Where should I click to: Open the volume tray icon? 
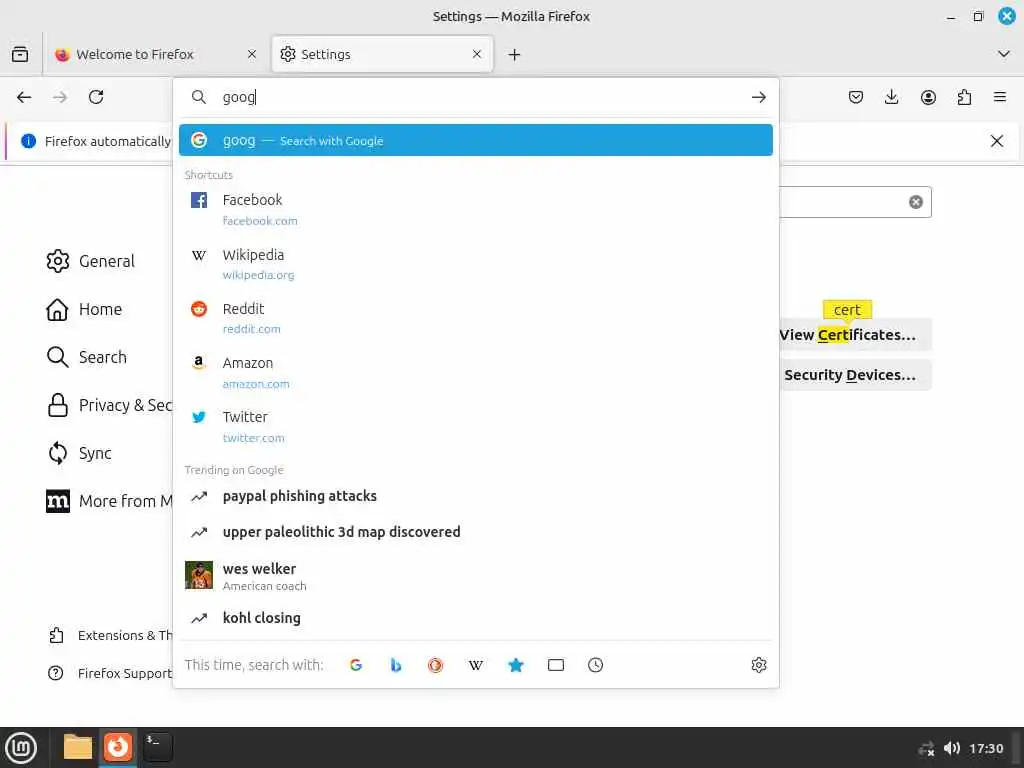(952, 748)
